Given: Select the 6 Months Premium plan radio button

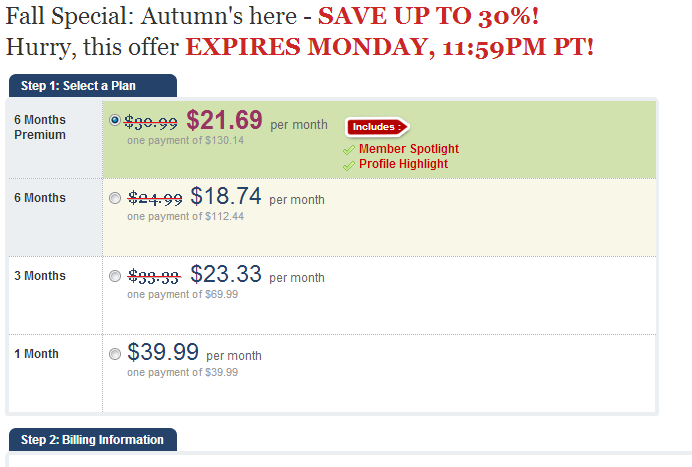Looking at the screenshot, I should [x=115, y=120].
